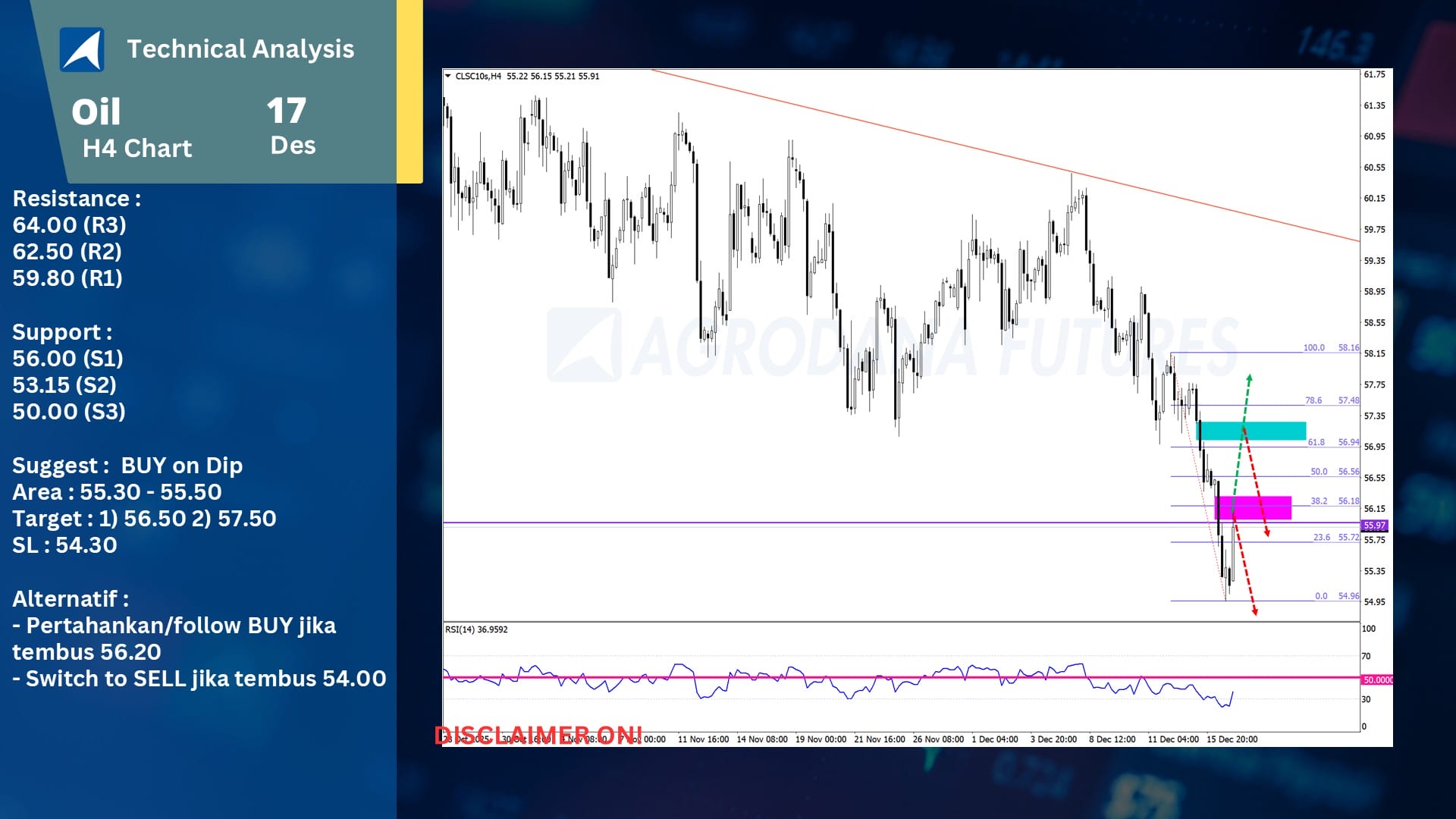Click the 15 Dec 20:00 time axis label
1456x819 pixels.
pyautogui.click(x=1232, y=739)
